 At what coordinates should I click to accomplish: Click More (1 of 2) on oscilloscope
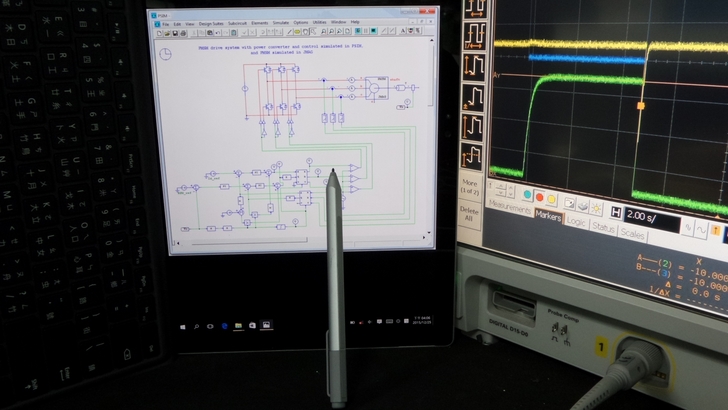pos(470,186)
